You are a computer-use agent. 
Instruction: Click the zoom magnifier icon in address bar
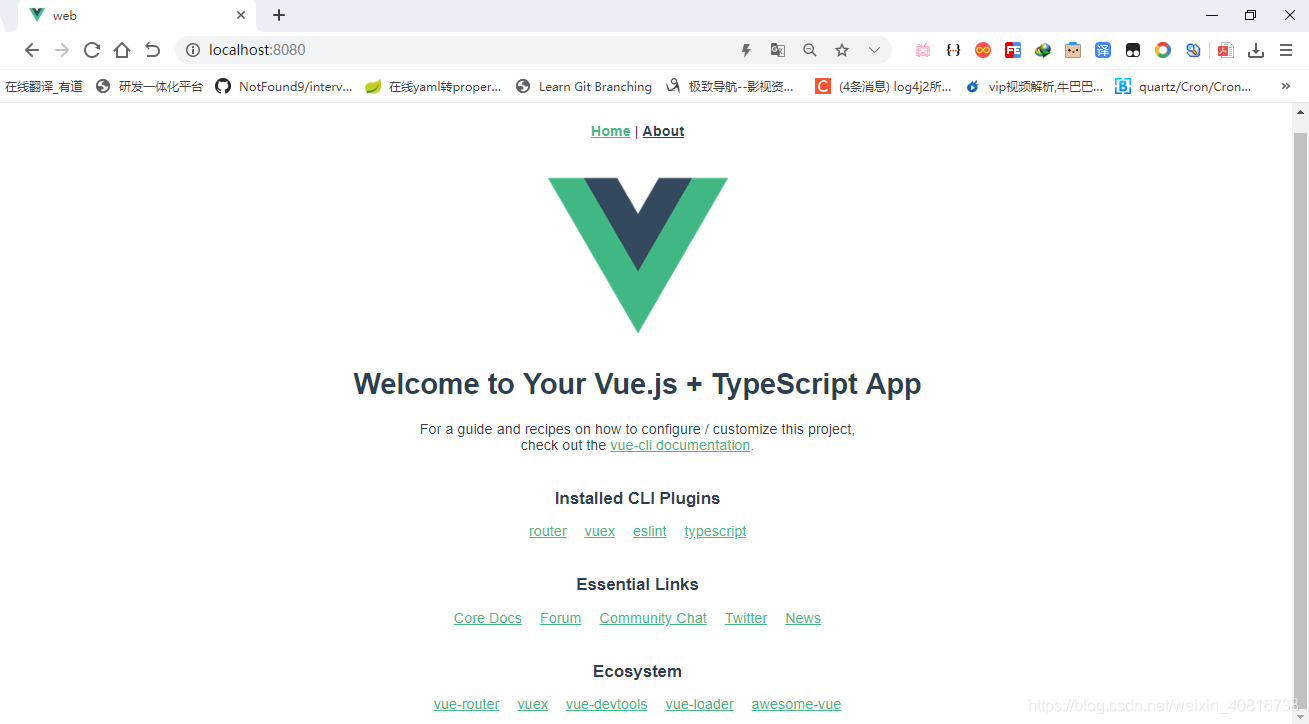810,50
